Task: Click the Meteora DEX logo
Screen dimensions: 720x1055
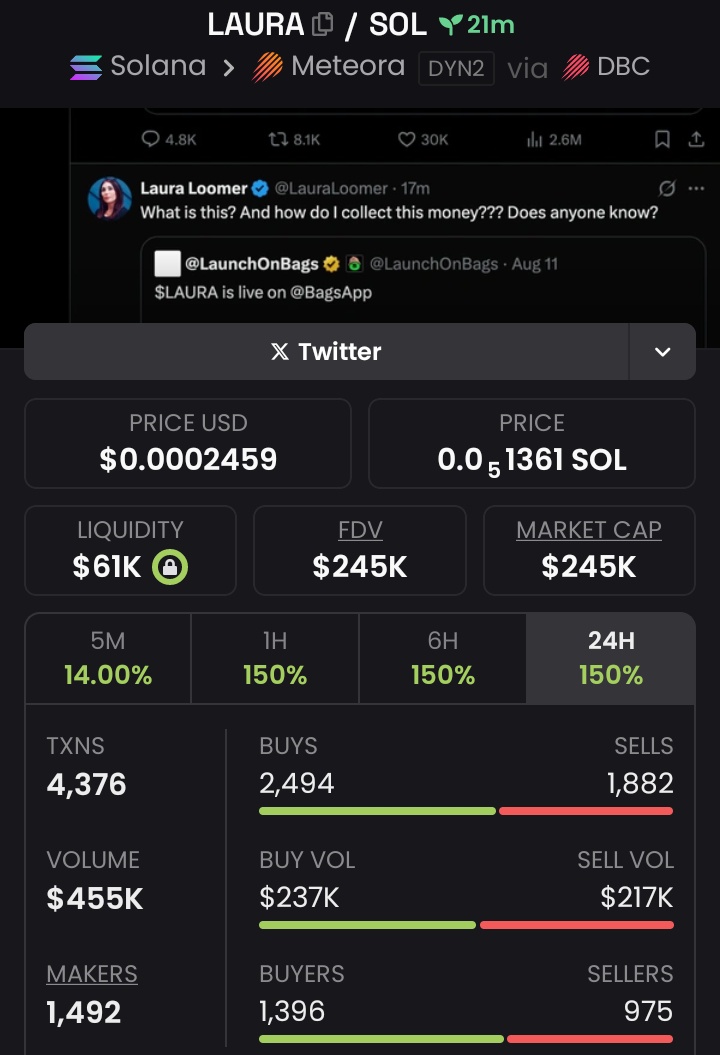Action: 267,67
